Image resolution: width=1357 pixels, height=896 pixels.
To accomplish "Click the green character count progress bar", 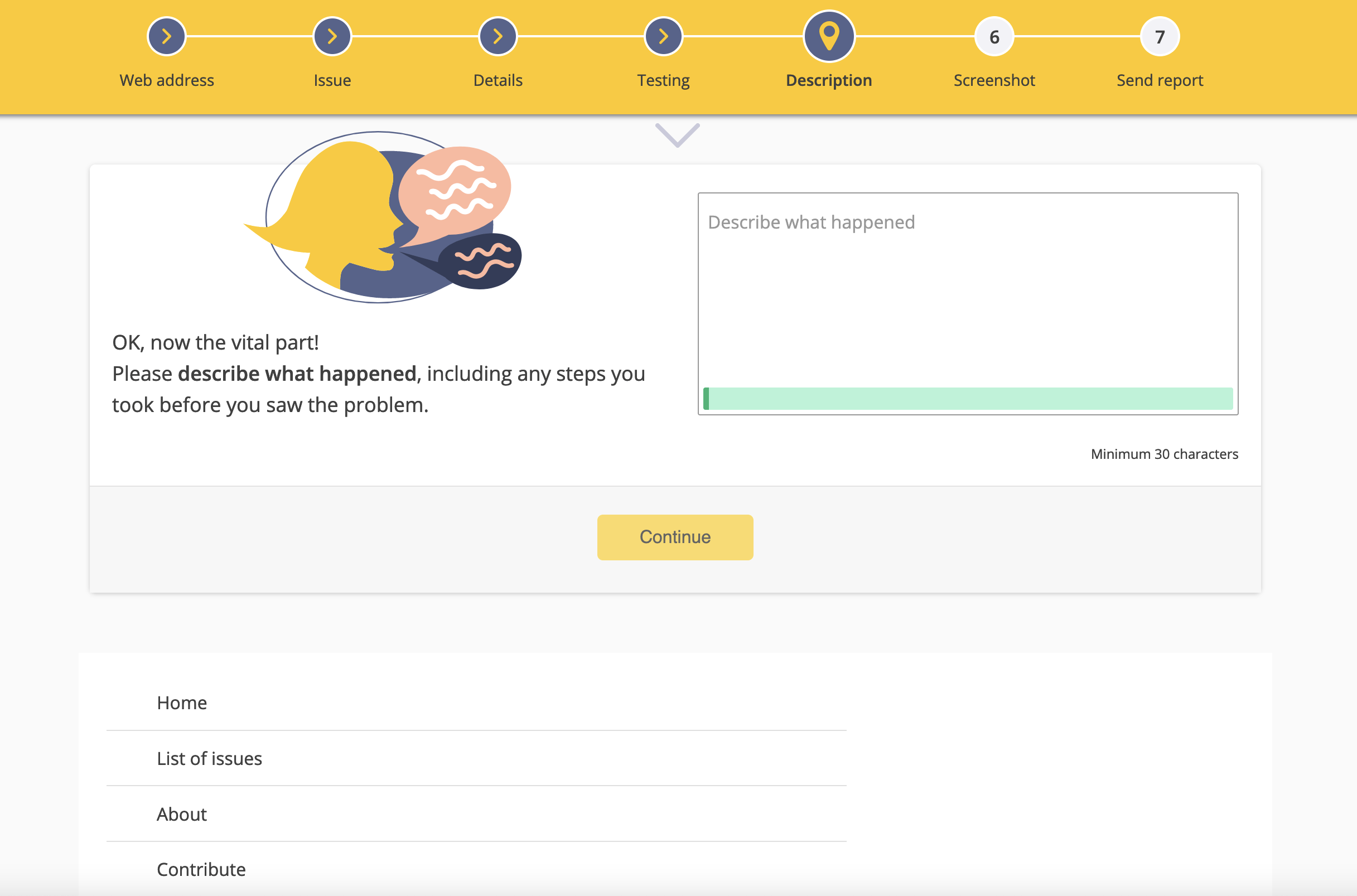I will (968, 398).
